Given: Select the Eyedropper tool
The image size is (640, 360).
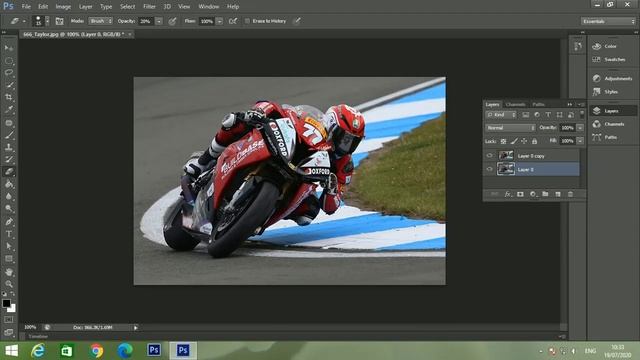Looking at the screenshot, I should 9,110.
